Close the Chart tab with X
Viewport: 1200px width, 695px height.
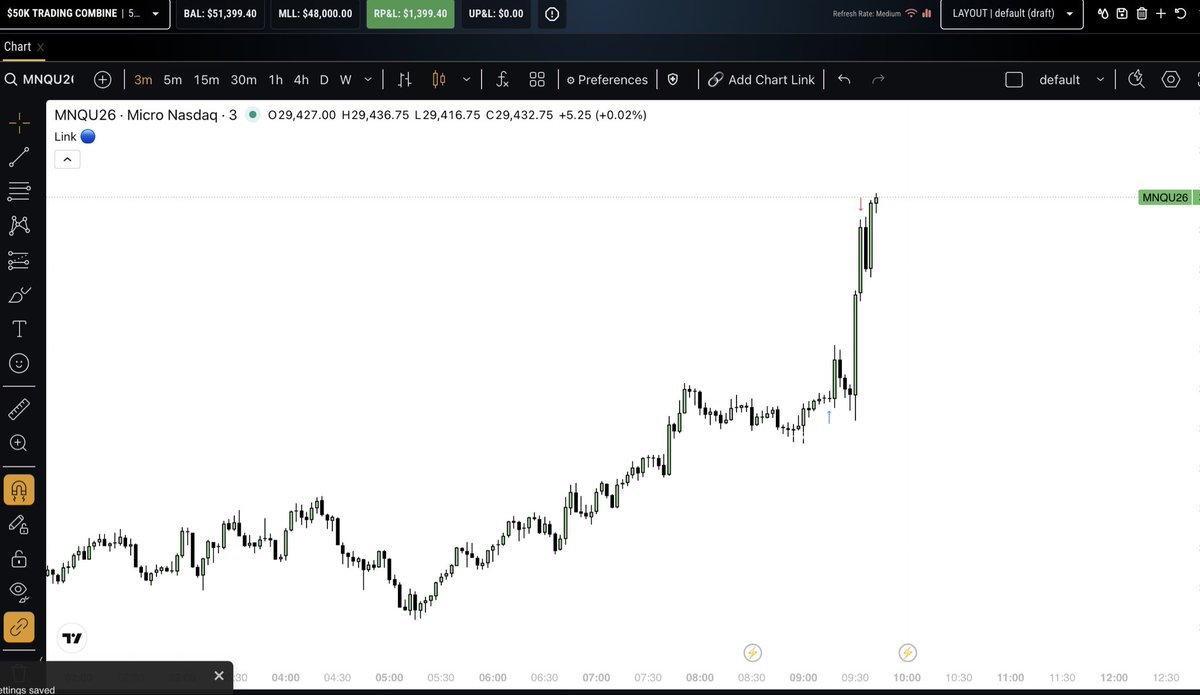pos(40,47)
